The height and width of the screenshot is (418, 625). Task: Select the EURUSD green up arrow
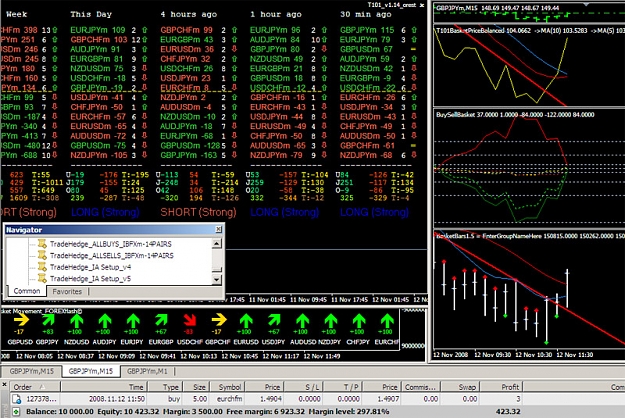click(246, 321)
